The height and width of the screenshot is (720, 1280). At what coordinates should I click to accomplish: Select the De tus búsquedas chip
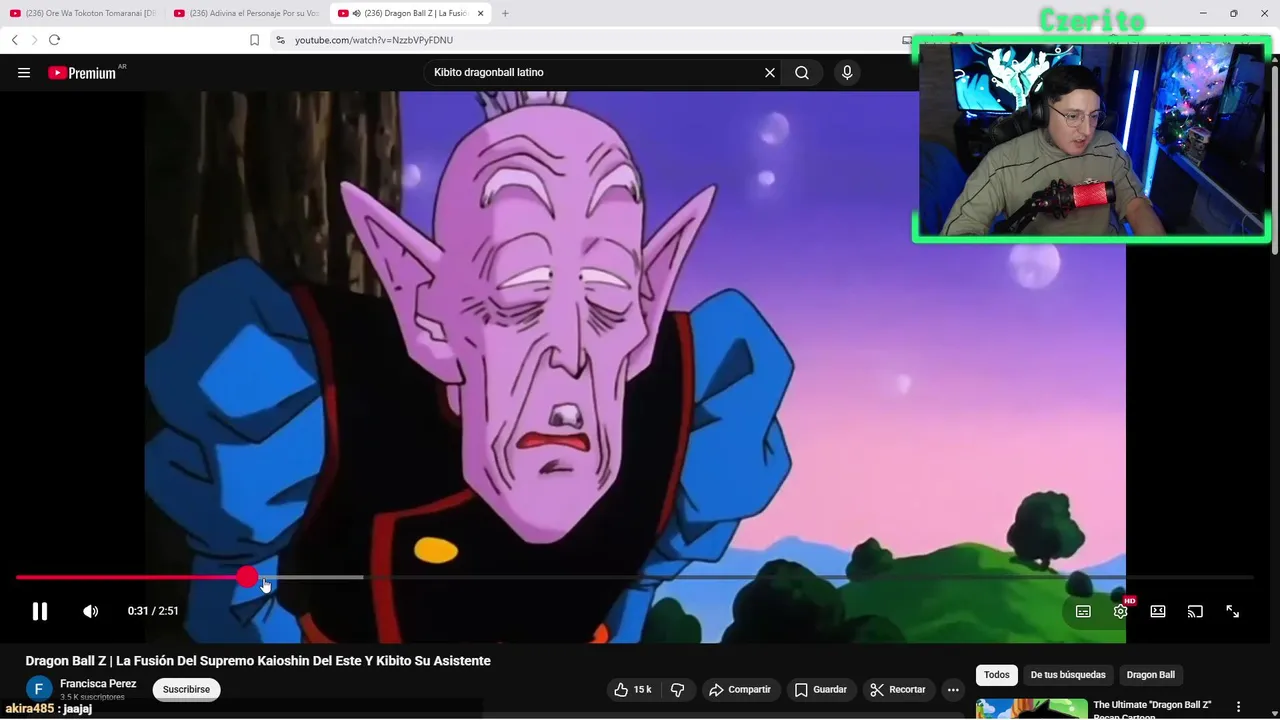tap(1068, 675)
